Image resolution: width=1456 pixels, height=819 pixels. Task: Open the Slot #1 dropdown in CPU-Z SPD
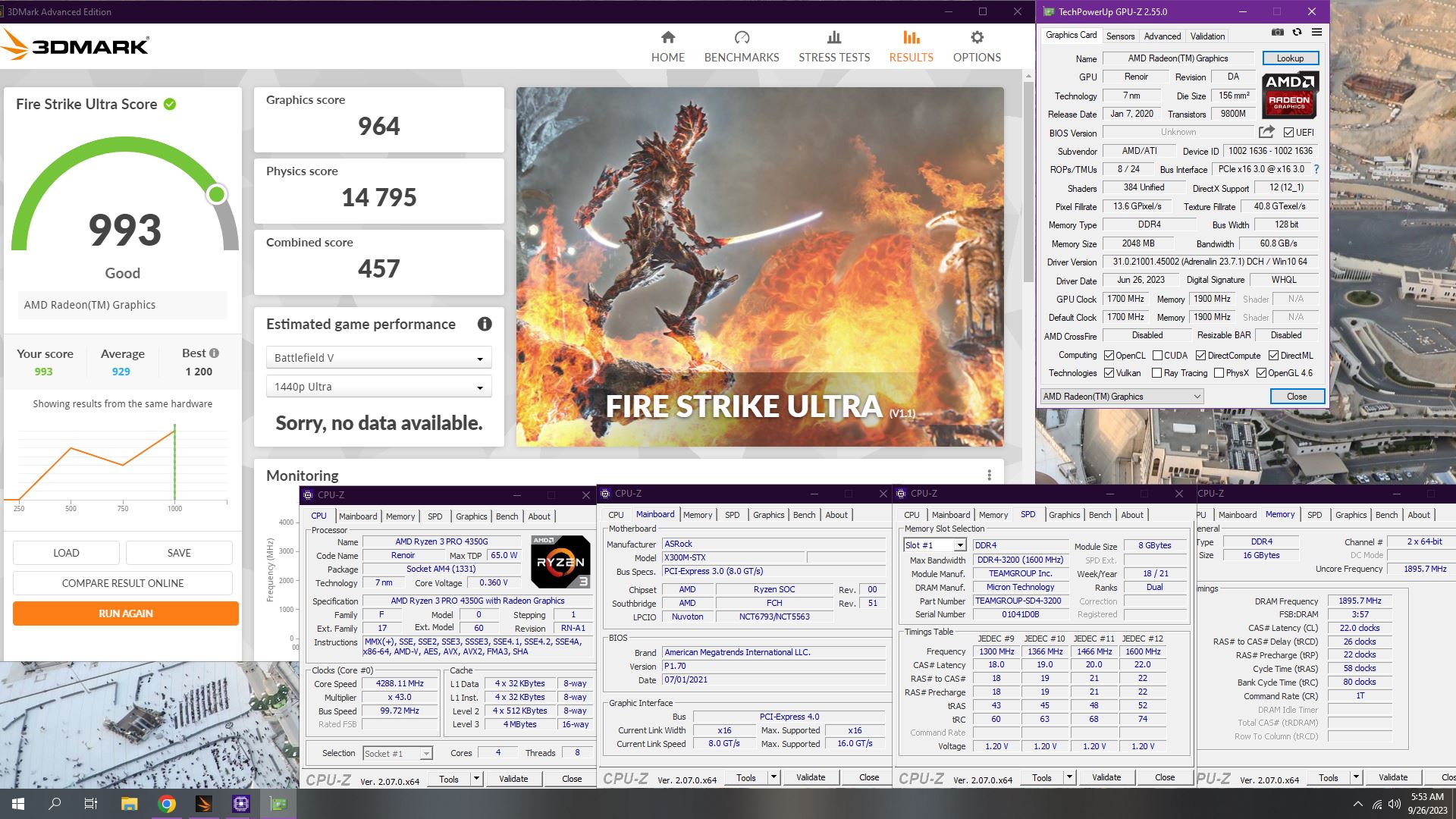pyautogui.click(x=935, y=545)
